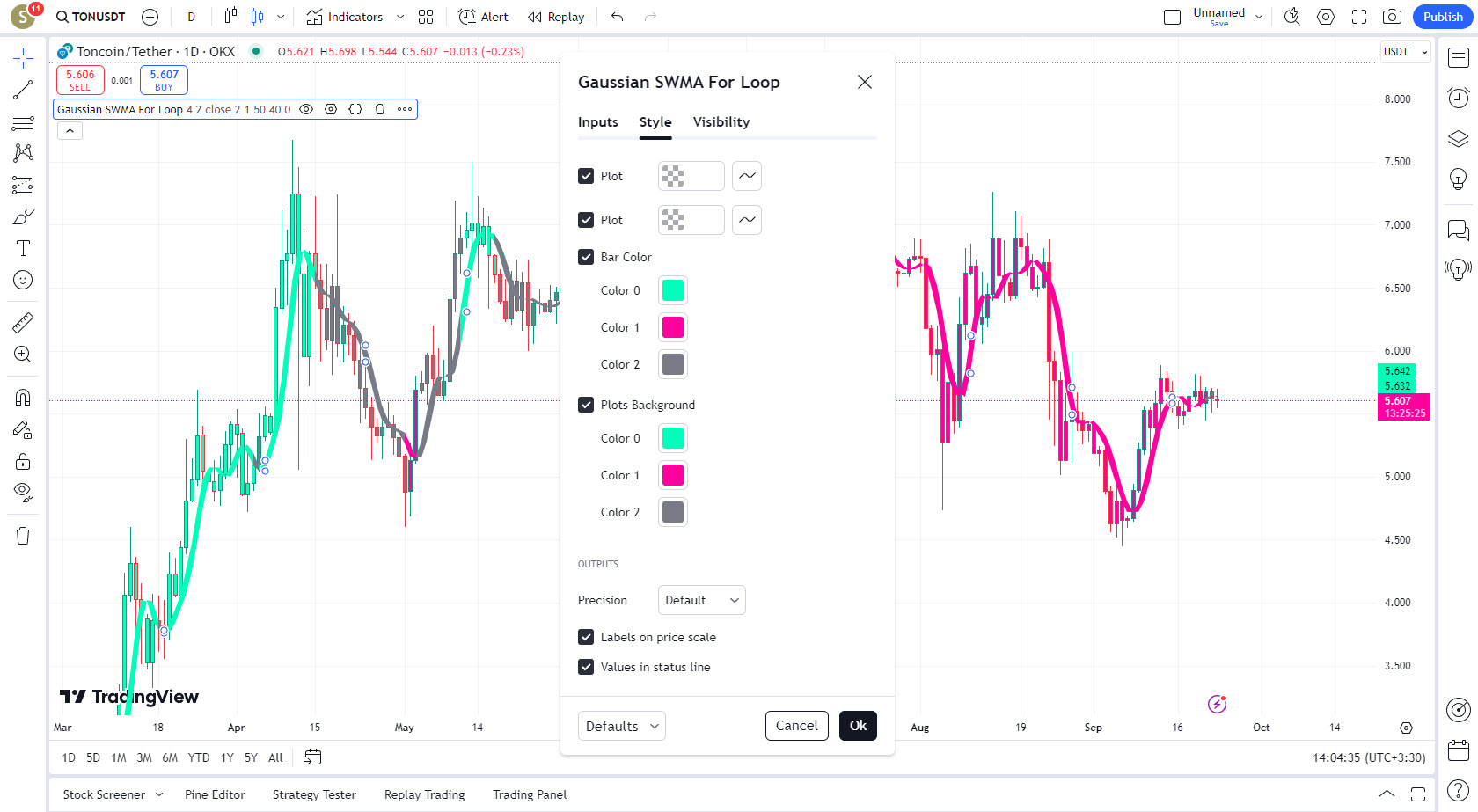Take a chart snapshot with camera icon
This screenshot has width=1478, height=812.
1392,17
